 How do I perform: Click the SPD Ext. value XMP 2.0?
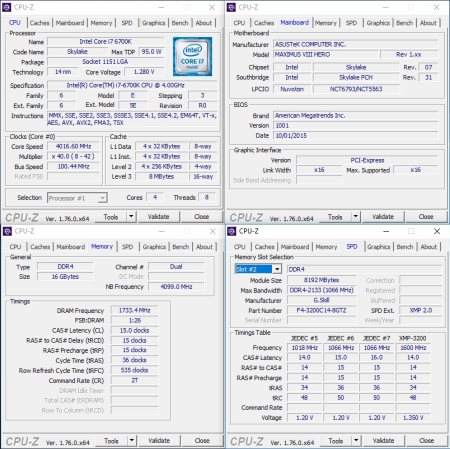coord(421,310)
